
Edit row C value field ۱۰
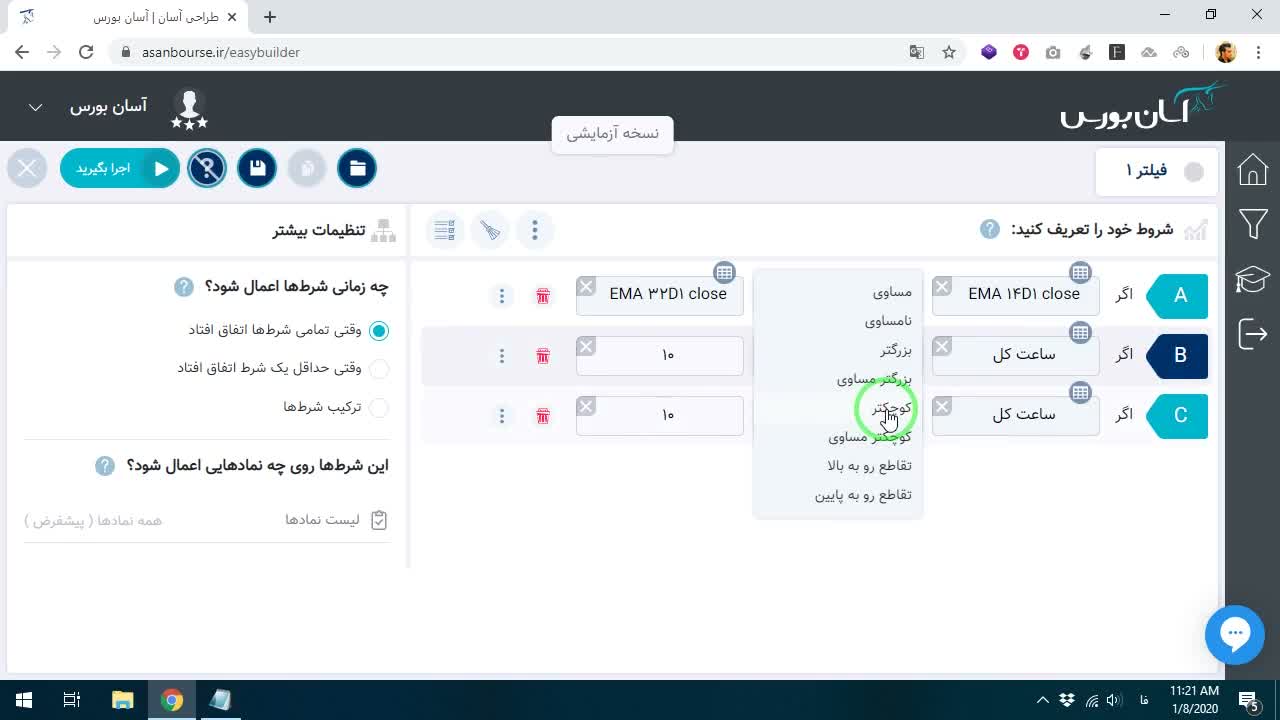660,415
